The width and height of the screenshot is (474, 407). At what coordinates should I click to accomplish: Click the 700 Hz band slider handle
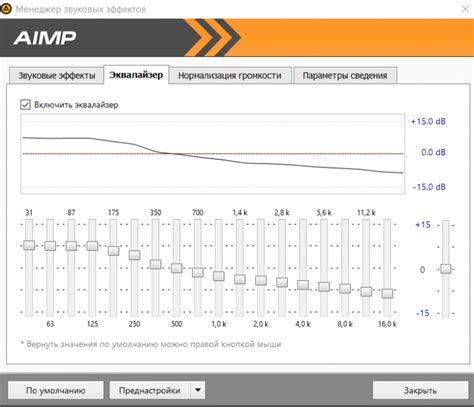coord(198,272)
